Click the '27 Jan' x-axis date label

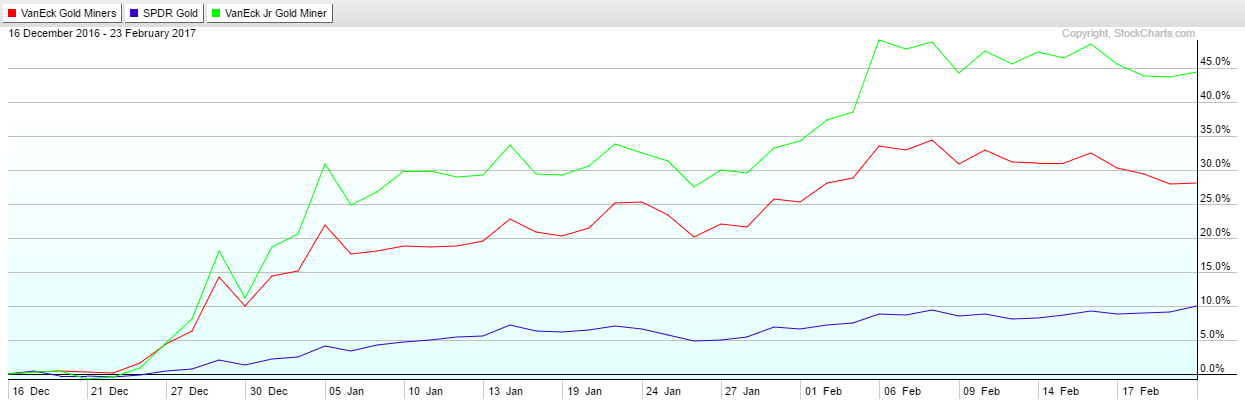click(742, 391)
